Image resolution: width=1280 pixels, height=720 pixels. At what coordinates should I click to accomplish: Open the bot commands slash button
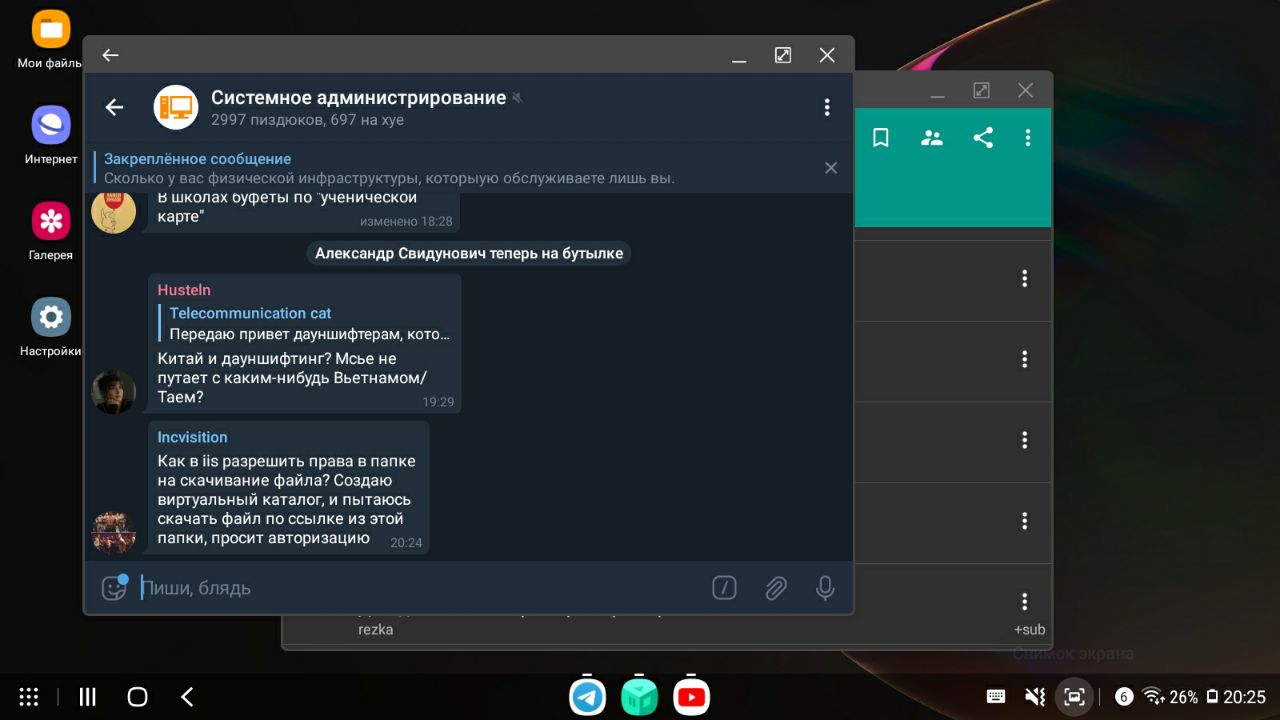[x=724, y=588]
